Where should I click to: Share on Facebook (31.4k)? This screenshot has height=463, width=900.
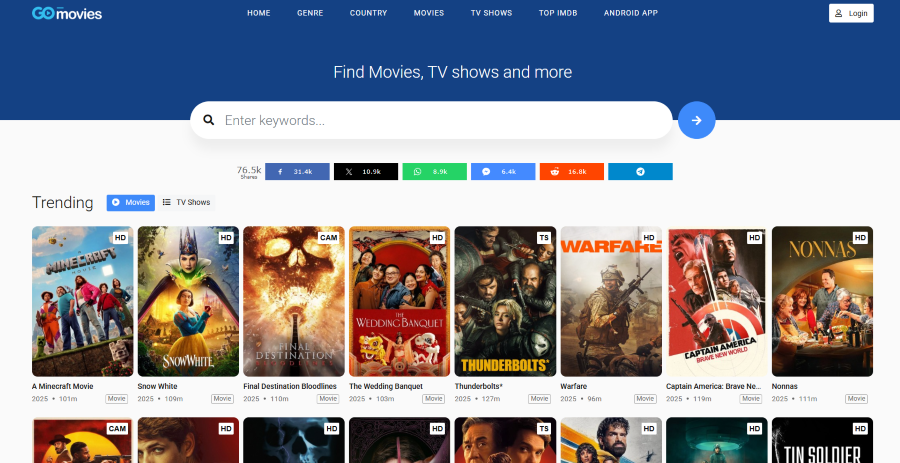297,172
